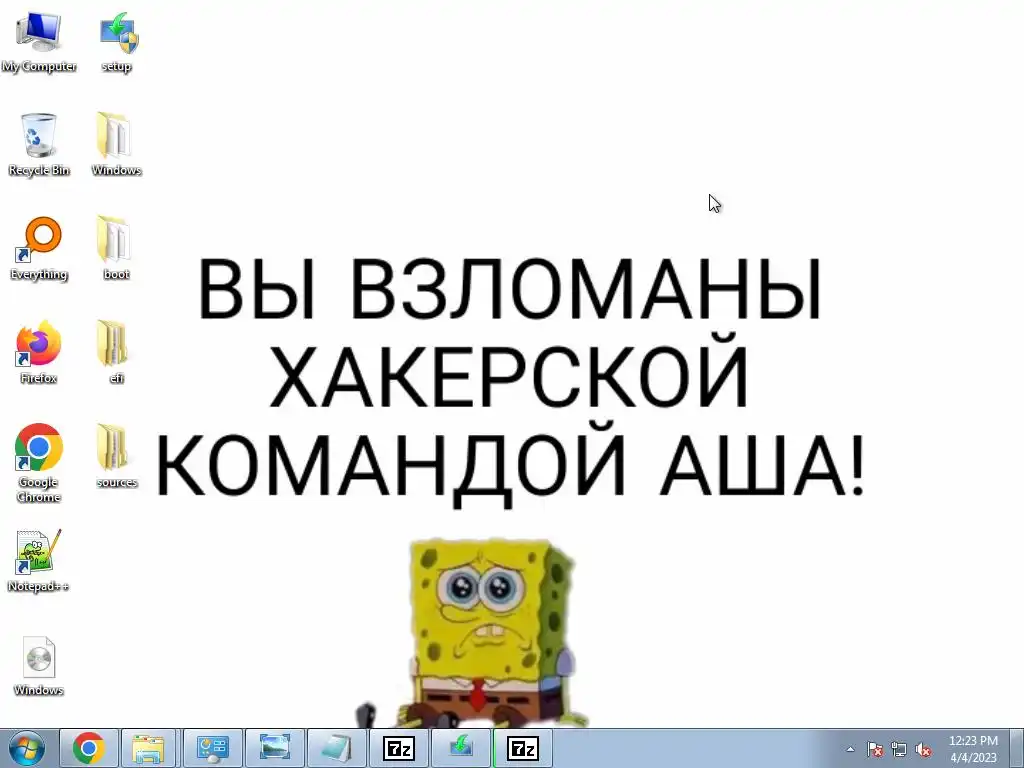This screenshot has width=1024, height=768.
Task: Select the Windows disc image file
Action: point(39,665)
